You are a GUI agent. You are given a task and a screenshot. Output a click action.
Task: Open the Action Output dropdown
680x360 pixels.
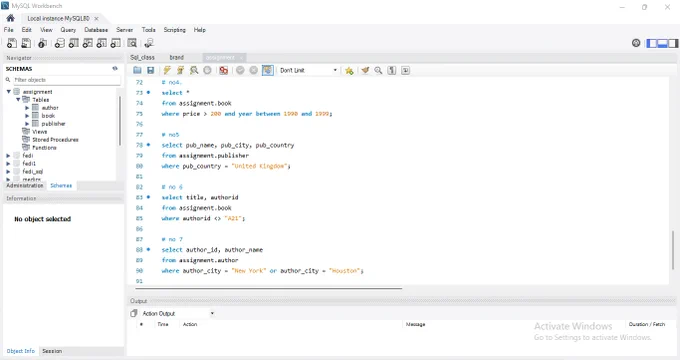click(178, 313)
